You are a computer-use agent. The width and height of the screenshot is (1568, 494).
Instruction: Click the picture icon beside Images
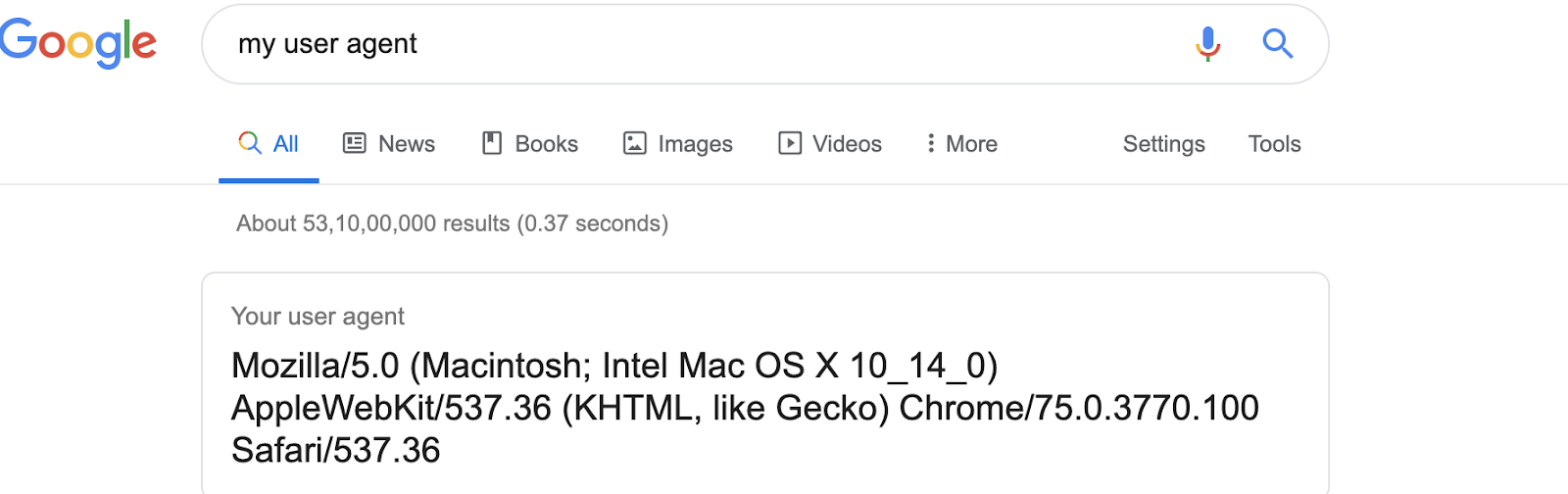click(635, 143)
